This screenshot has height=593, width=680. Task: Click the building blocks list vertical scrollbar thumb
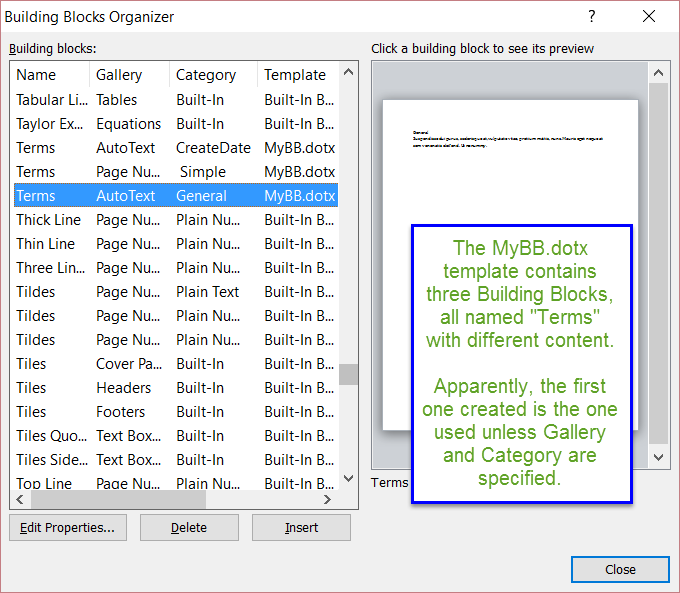[348, 374]
